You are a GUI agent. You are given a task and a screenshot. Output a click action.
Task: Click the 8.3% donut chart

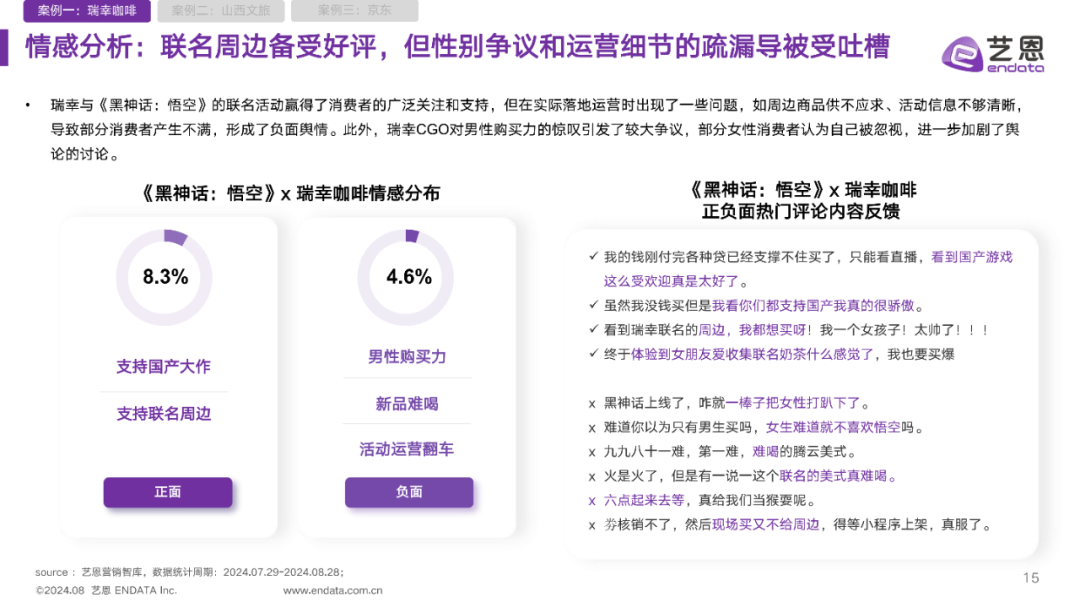coord(165,277)
